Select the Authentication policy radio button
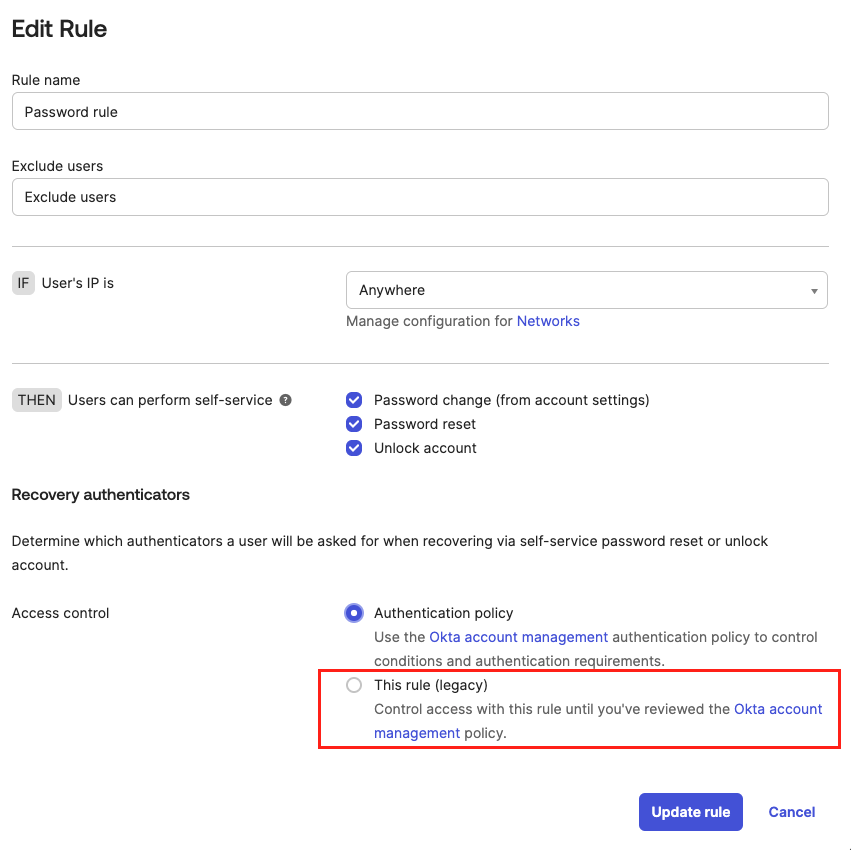 pos(354,613)
